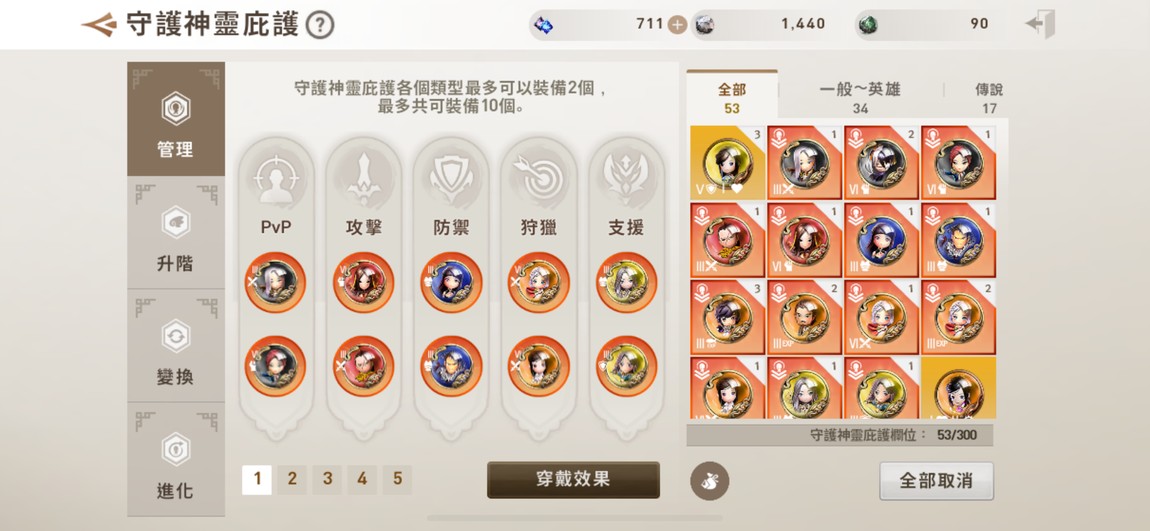Switch to the 升階 sidebar tab
Screen dimensions: 1150x531
pyautogui.click(x=176, y=232)
